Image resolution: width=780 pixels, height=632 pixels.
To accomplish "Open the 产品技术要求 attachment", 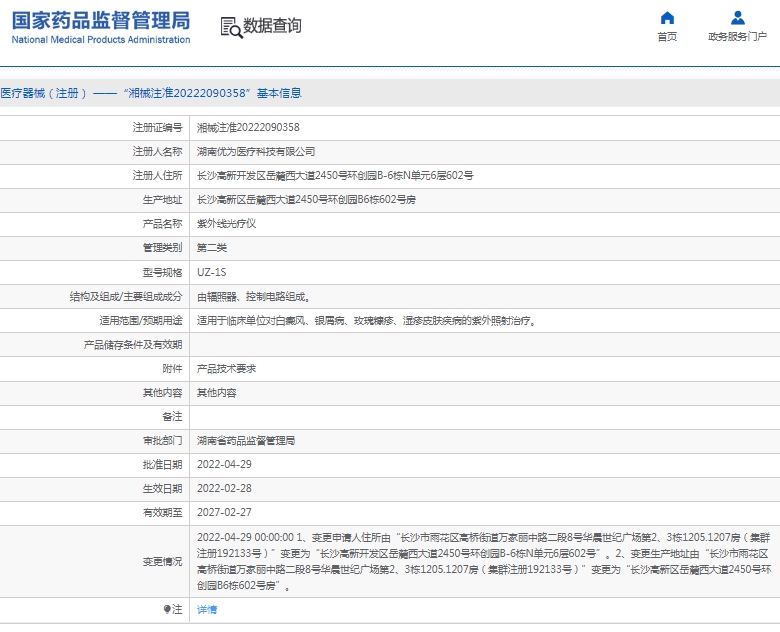I will tap(226, 369).
